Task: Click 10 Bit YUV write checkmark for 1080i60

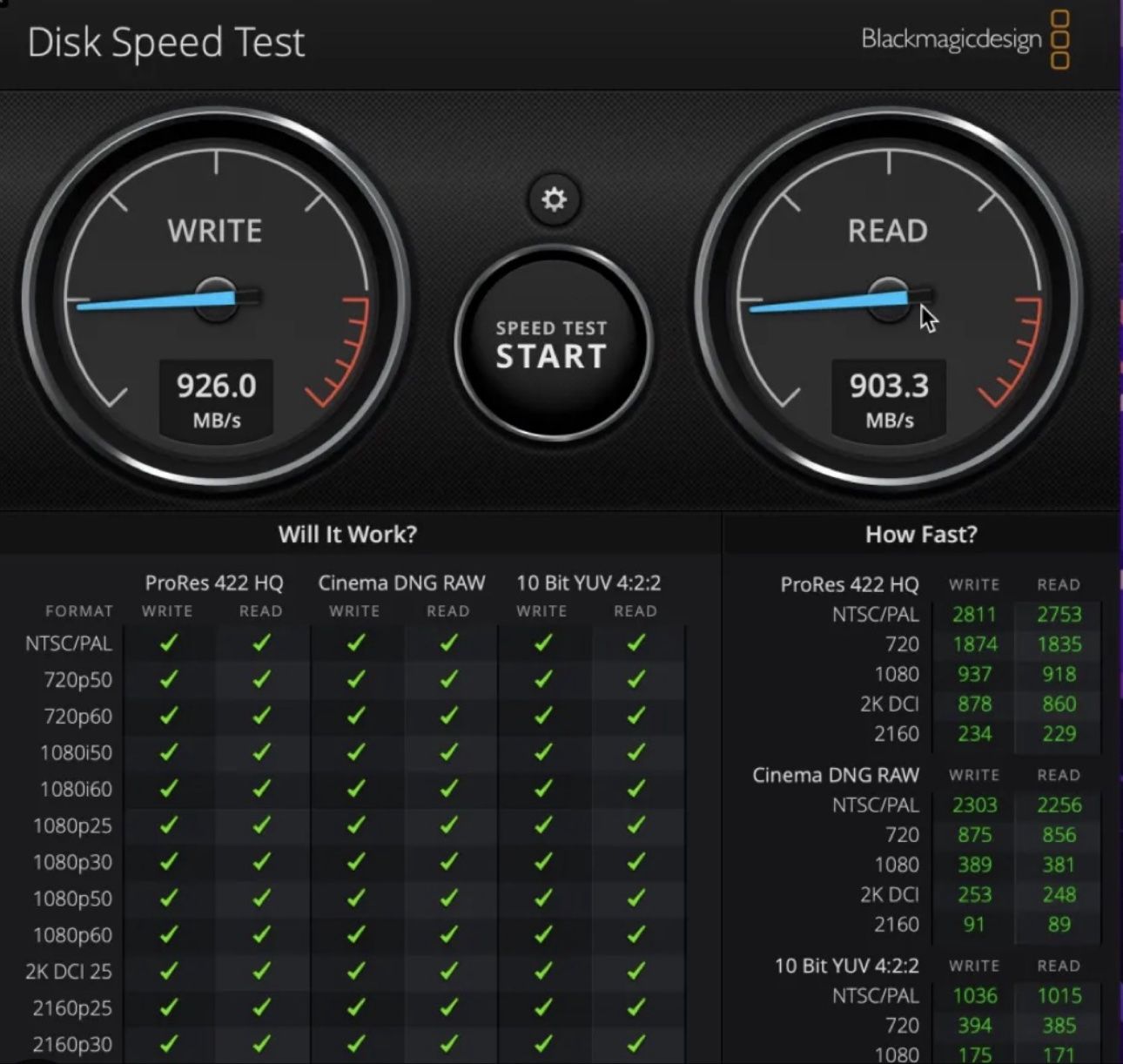Action: (543, 789)
